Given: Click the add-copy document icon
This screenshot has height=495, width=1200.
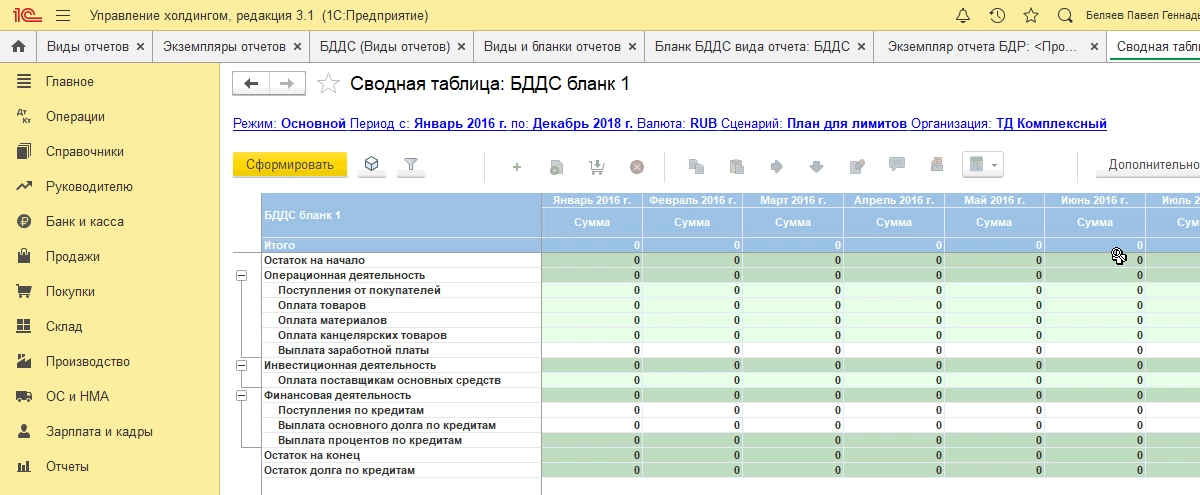Looking at the screenshot, I should point(556,166).
